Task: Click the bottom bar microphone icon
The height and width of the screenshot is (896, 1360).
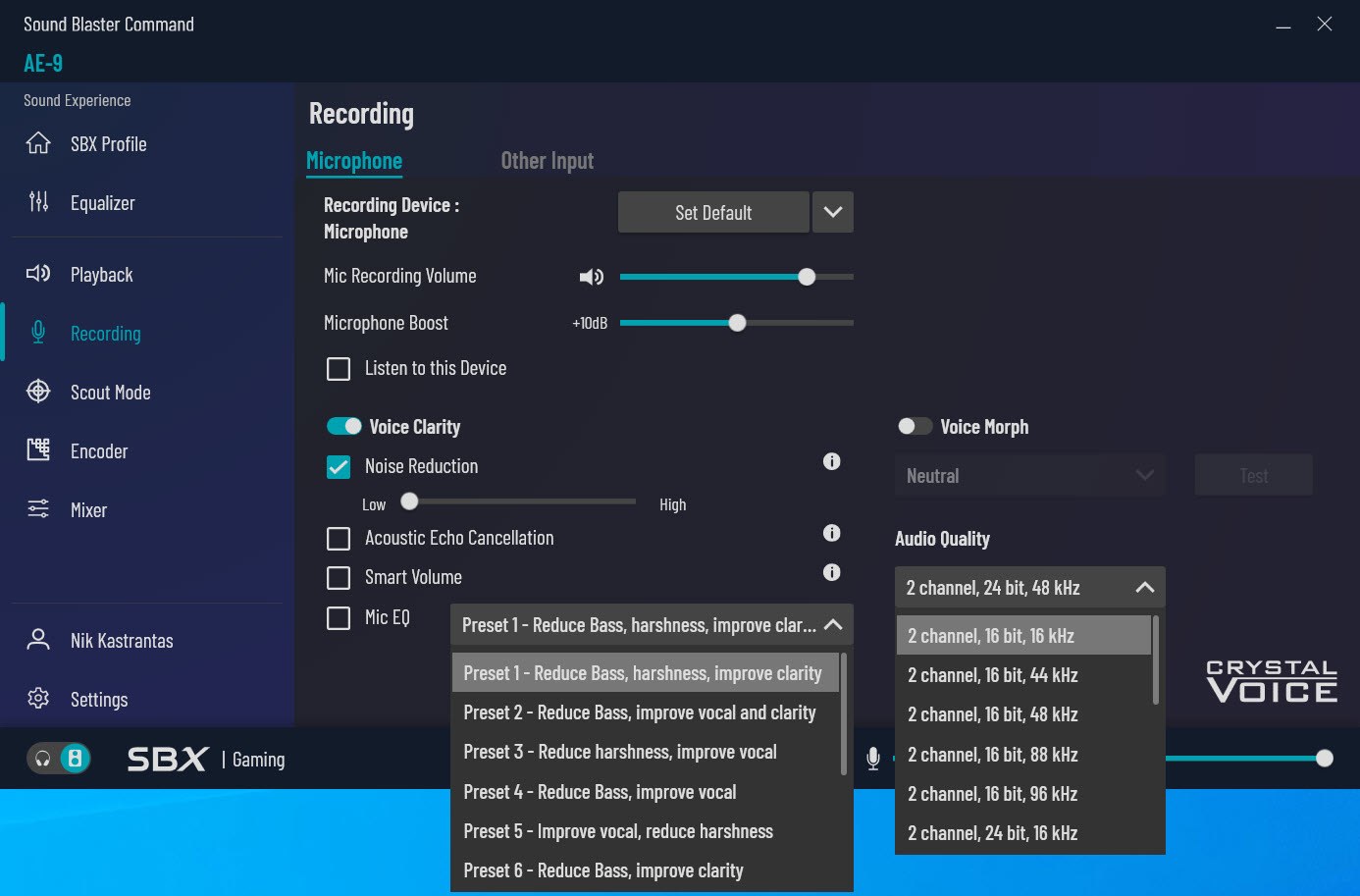Action: 873,759
